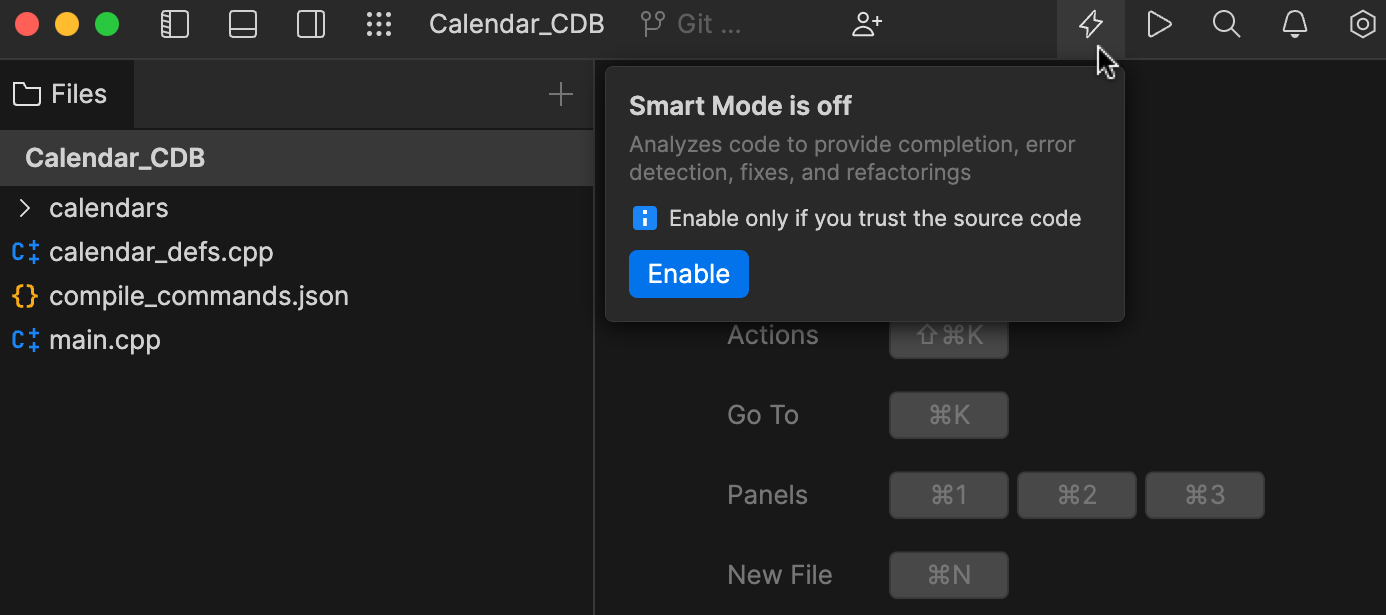Click the info icon in Smart Mode popup

click(644, 218)
